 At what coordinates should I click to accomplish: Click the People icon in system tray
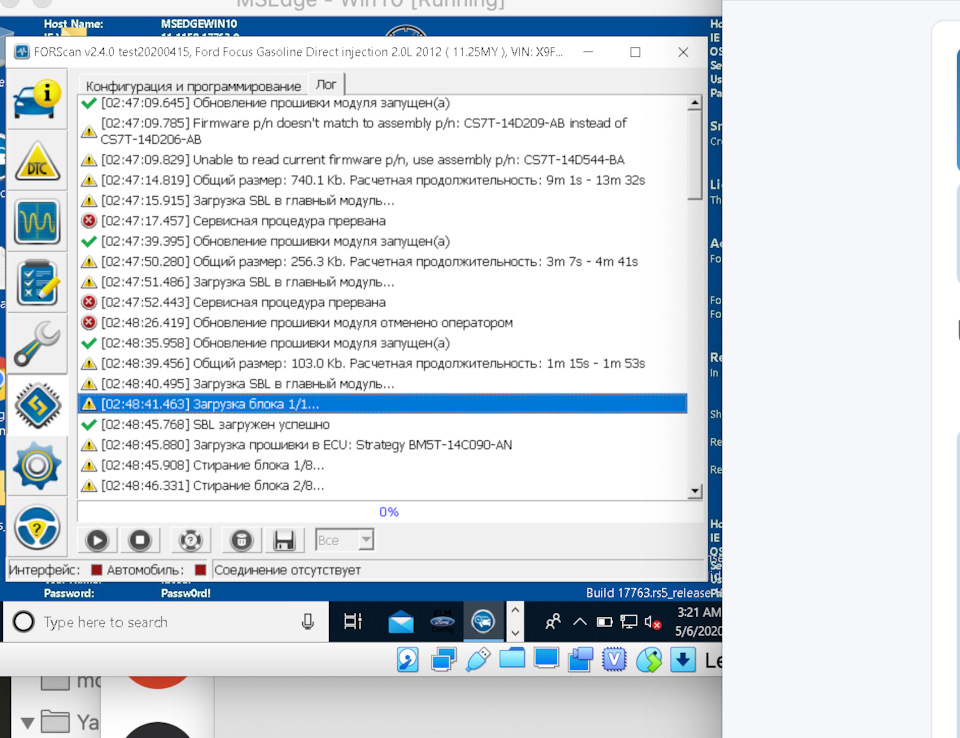(x=552, y=622)
